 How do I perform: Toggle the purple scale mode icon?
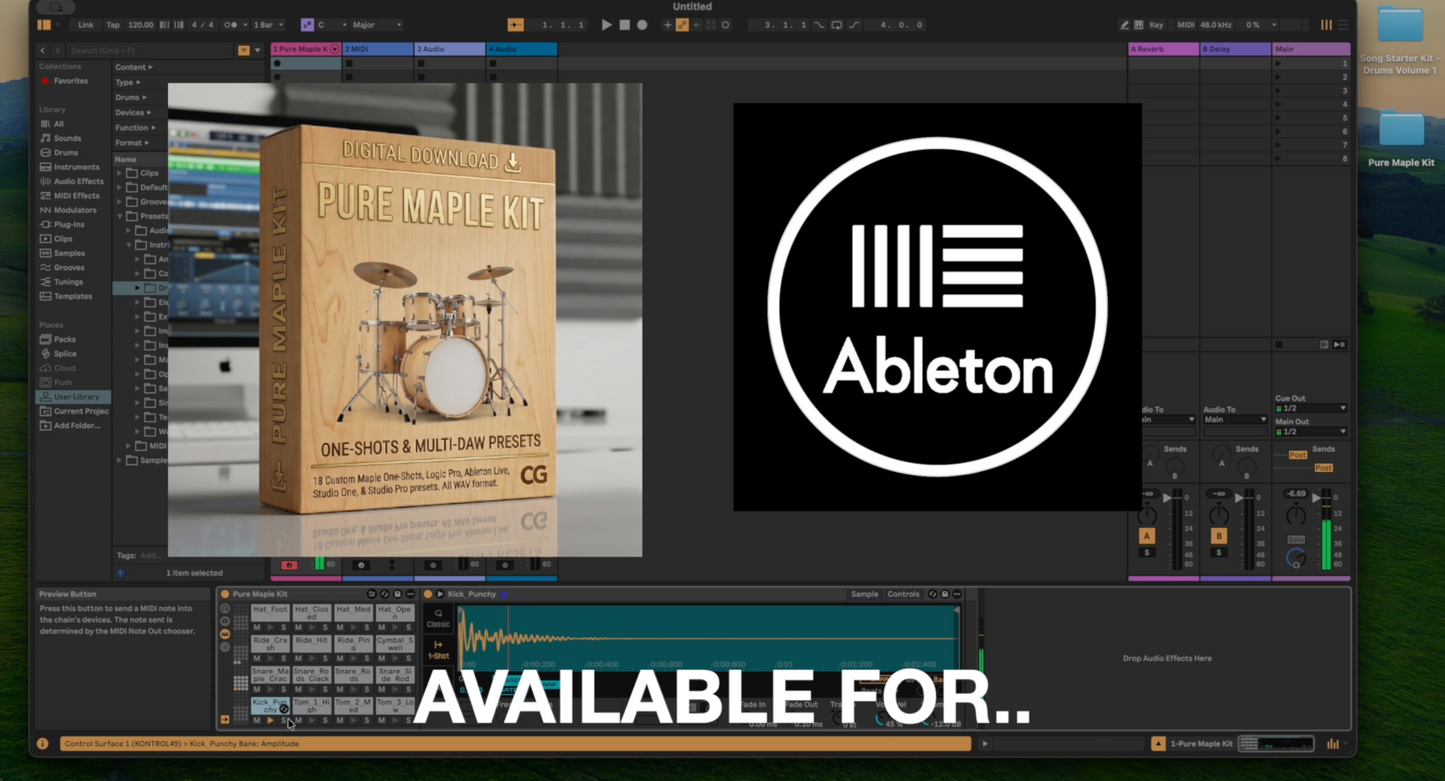(x=307, y=25)
